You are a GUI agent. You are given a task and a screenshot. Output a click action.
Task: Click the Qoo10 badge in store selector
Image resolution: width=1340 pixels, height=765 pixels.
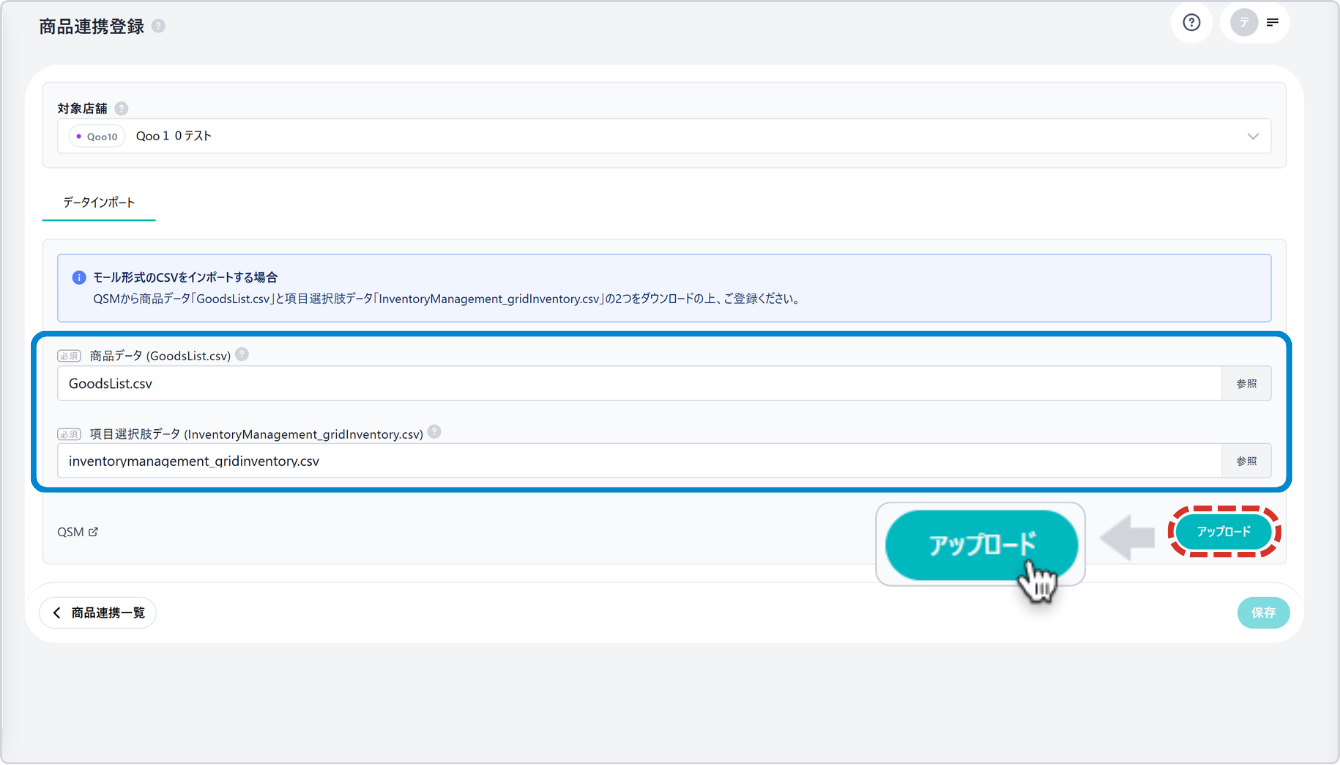tap(97, 137)
